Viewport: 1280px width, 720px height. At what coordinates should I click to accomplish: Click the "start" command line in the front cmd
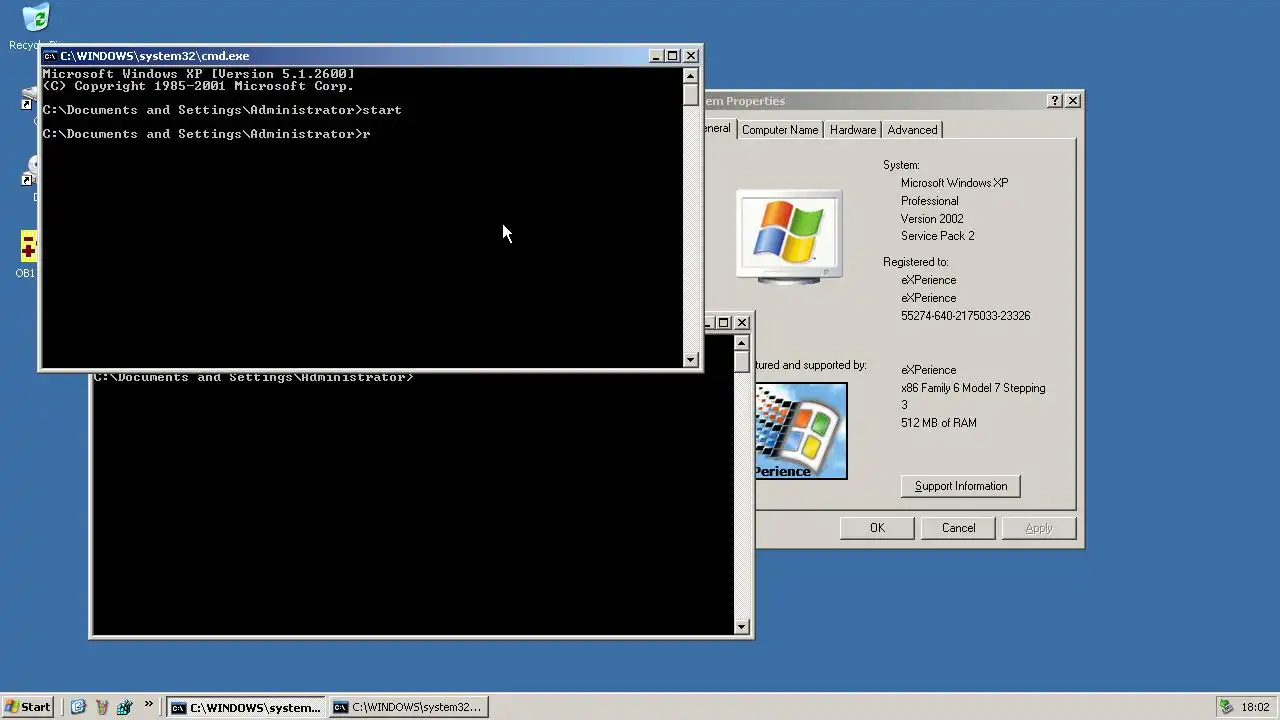pos(222,110)
